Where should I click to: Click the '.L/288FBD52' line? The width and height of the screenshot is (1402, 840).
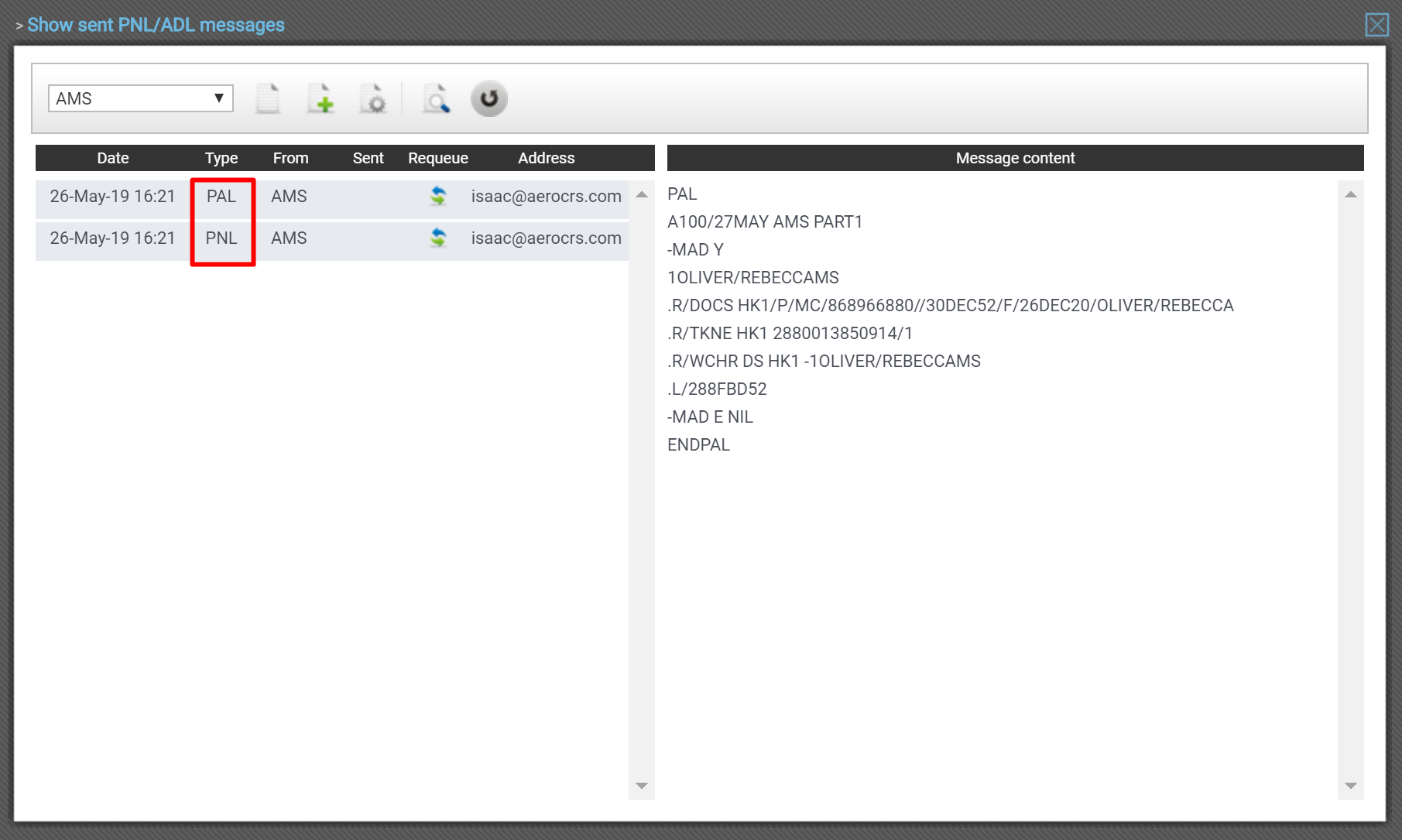pos(717,389)
